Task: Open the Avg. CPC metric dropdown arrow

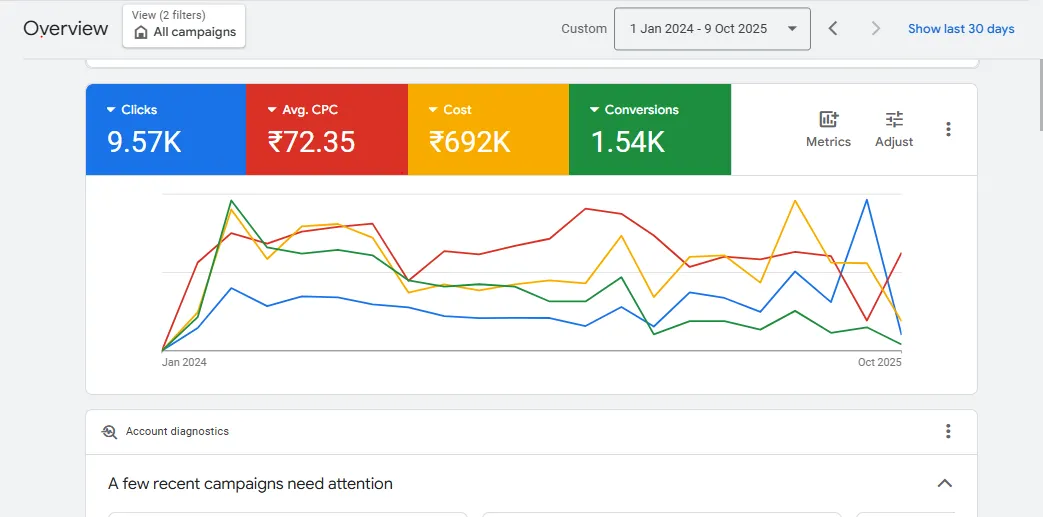Action: point(272,110)
